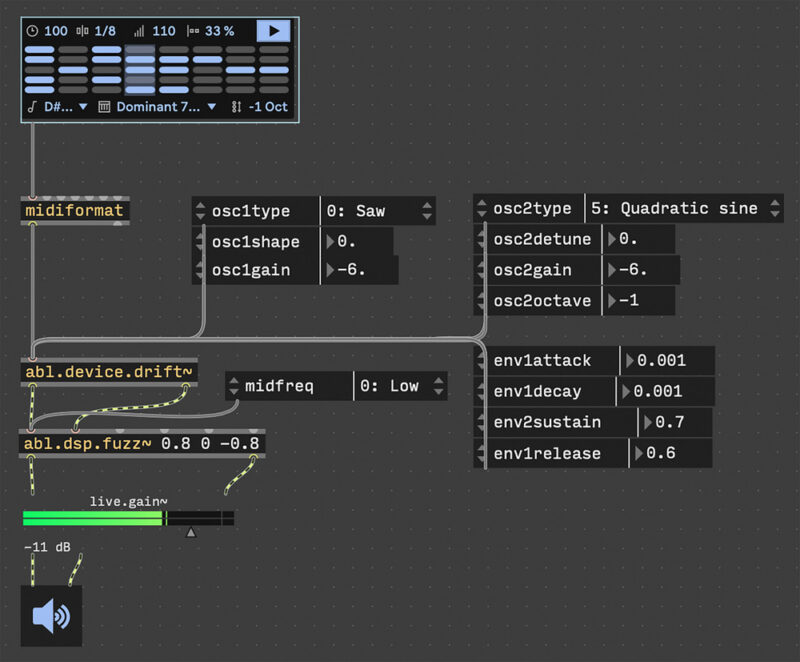Toggle the top-right step sequencer cell
800x662 pixels.
(274, 50)
